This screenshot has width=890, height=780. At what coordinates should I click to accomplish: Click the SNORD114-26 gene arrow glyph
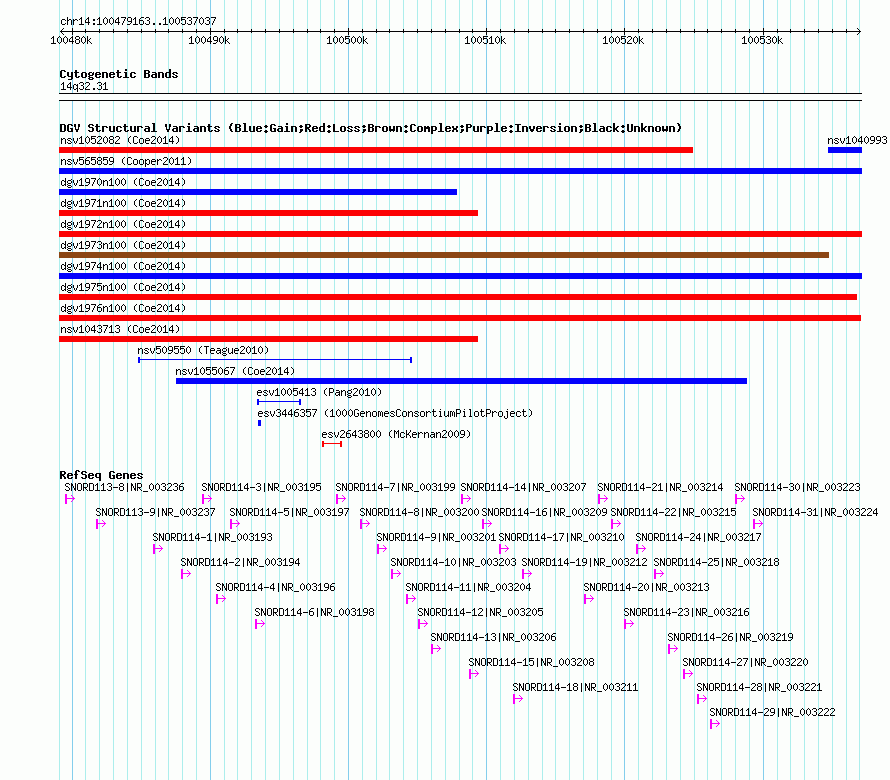(x=673, y=649)
